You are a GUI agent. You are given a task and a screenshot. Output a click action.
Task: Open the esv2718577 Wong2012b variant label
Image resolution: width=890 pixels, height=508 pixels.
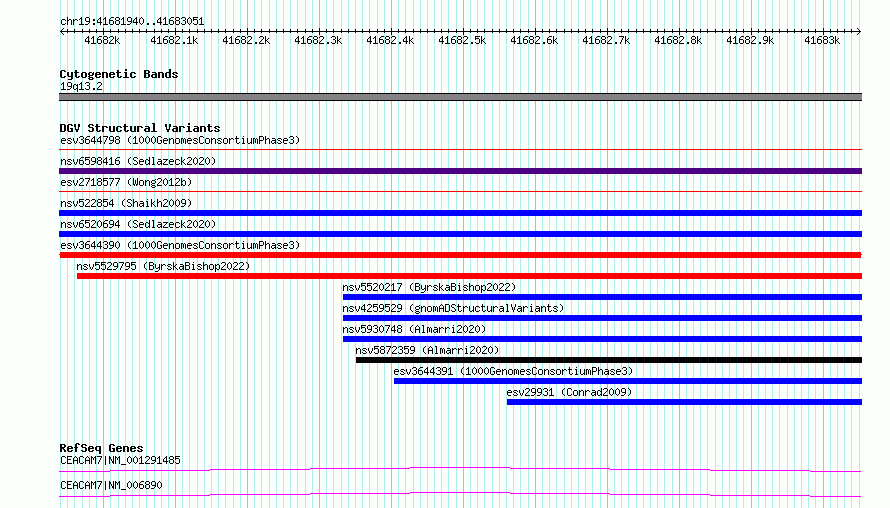(126, 182)
